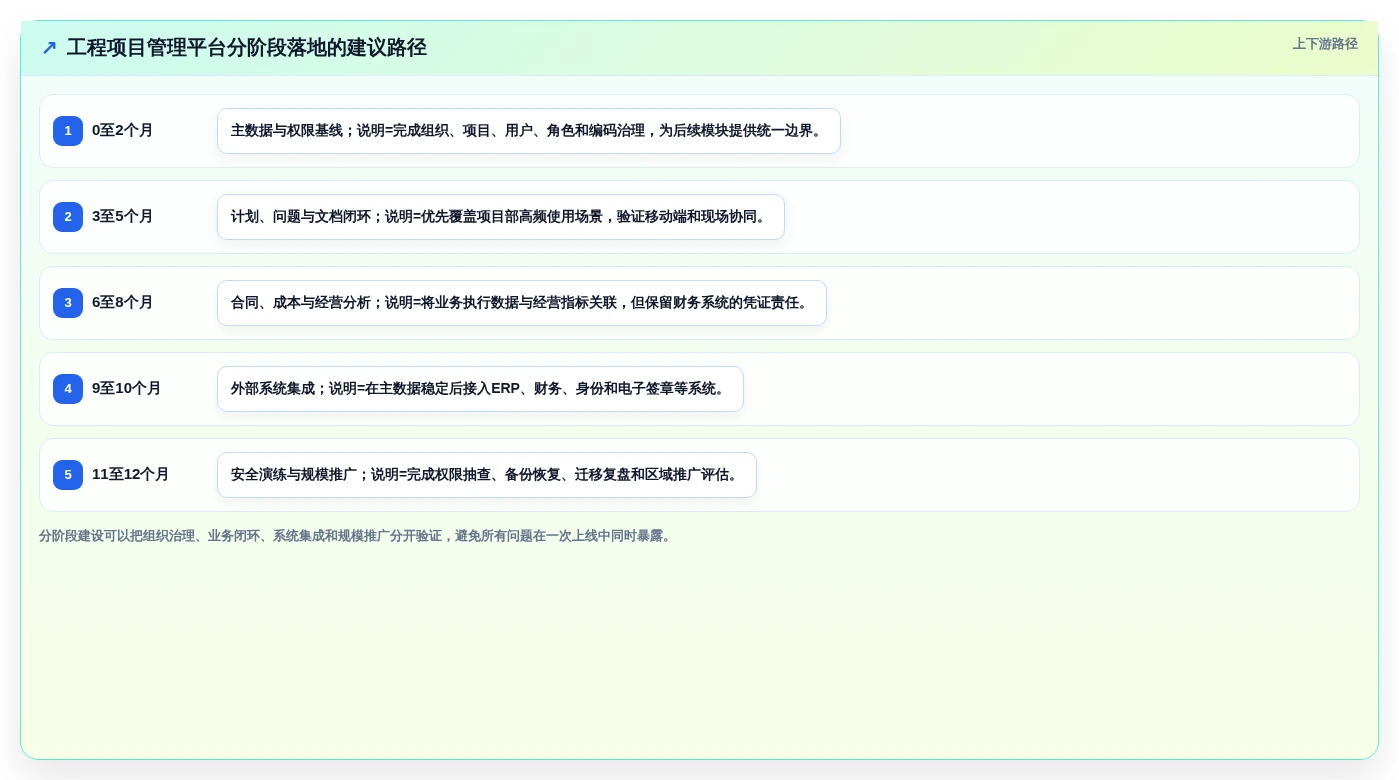Click the step 4 number badge
1399x780 pixels.
[68, 389]
